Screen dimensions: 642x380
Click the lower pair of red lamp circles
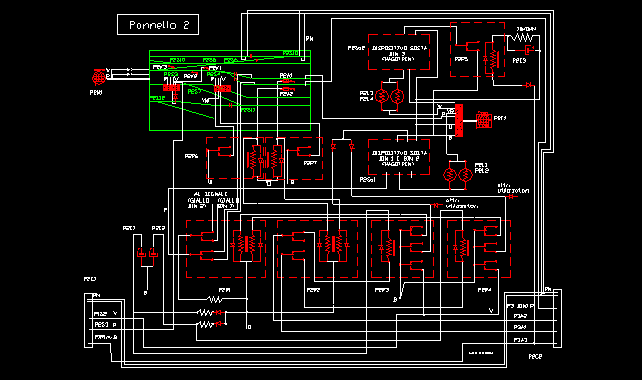[458, 175]
